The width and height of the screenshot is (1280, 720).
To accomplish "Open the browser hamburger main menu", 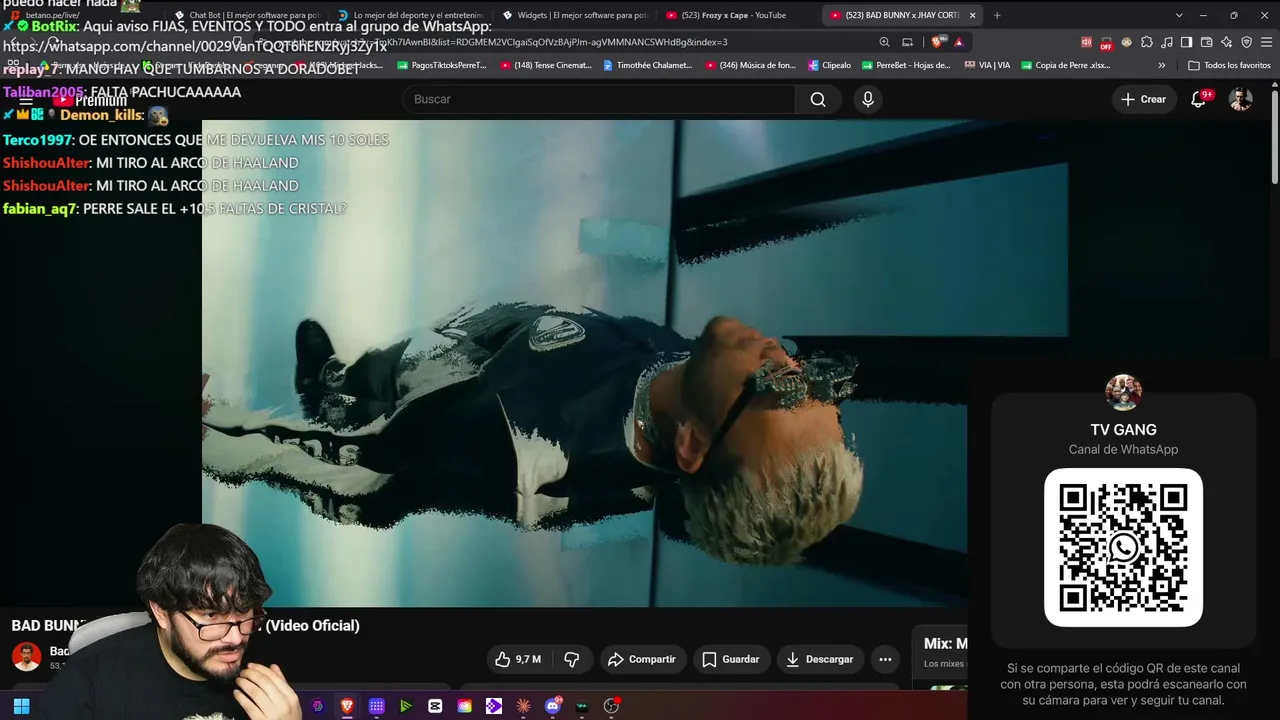I will point(1266,42).
